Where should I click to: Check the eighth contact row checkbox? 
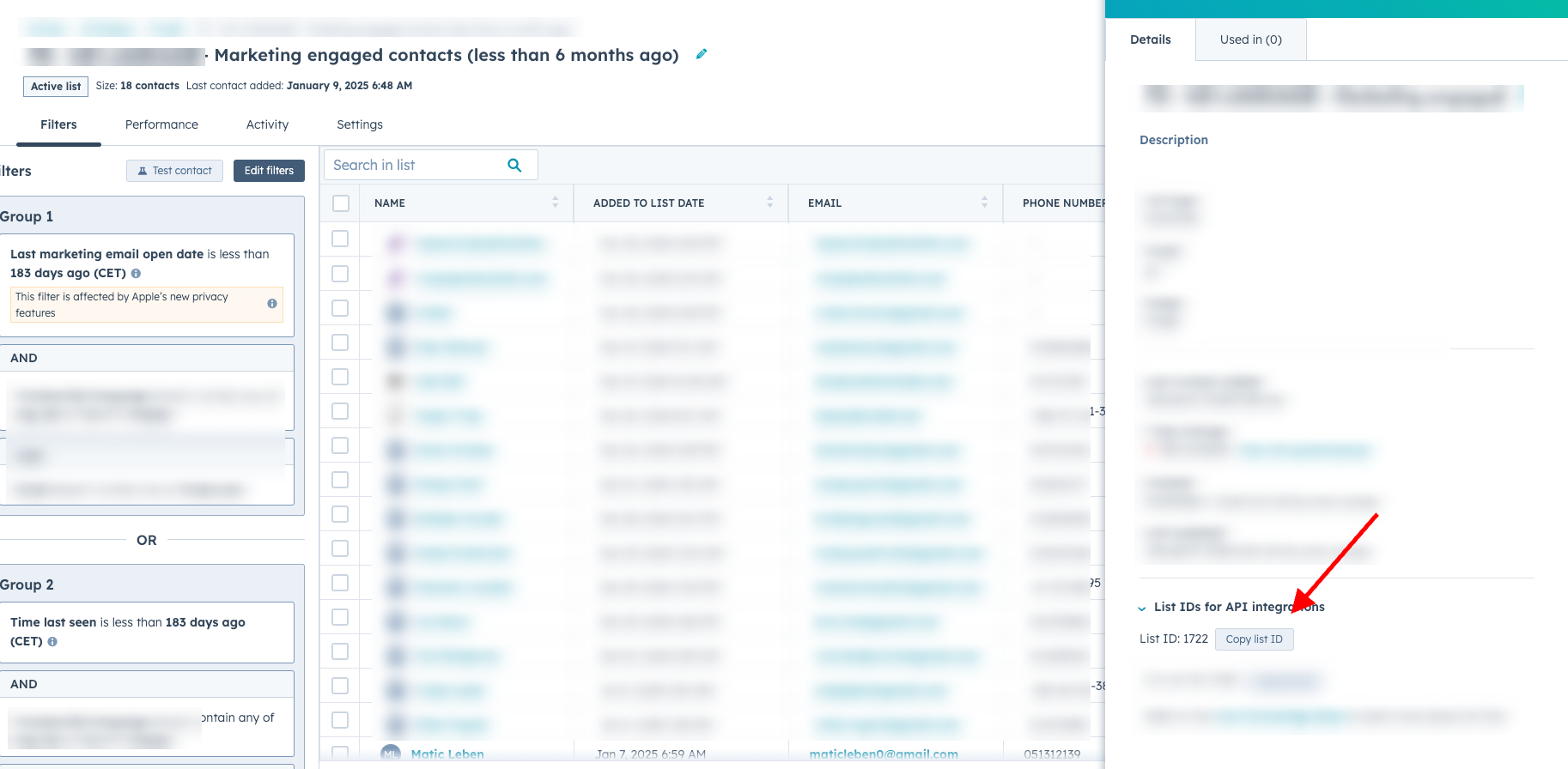tap(340, 480)
